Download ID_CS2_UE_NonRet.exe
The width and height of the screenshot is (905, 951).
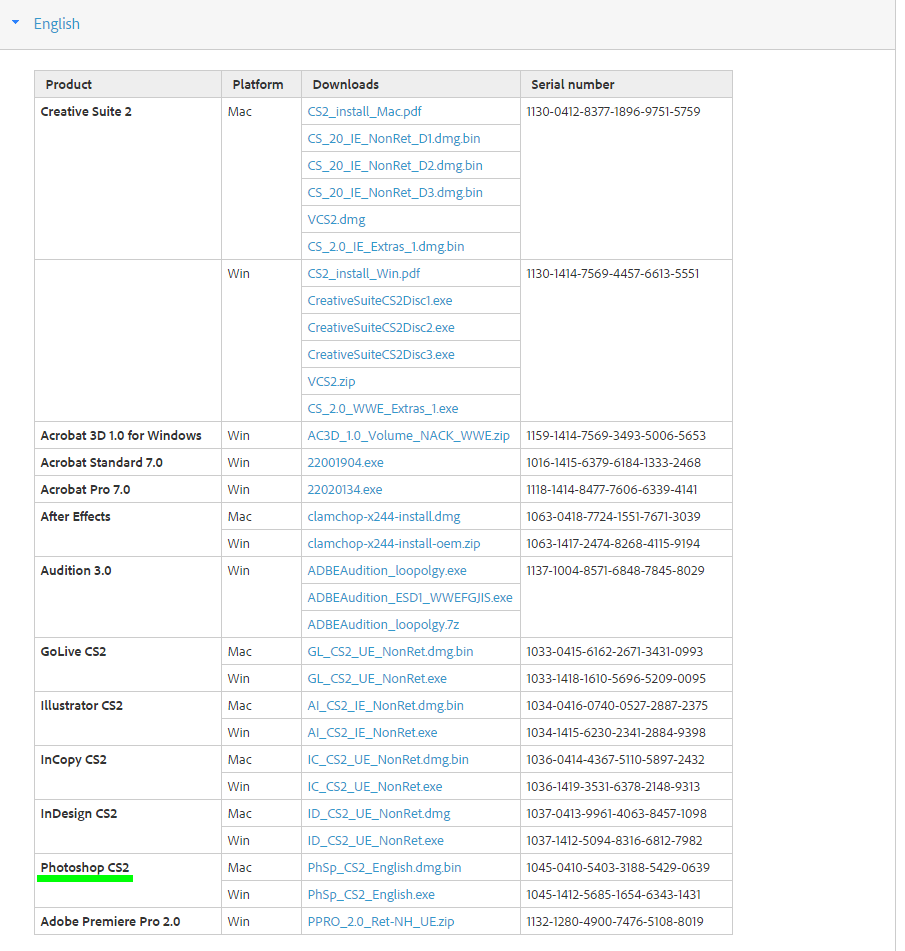tap(375, 841)
